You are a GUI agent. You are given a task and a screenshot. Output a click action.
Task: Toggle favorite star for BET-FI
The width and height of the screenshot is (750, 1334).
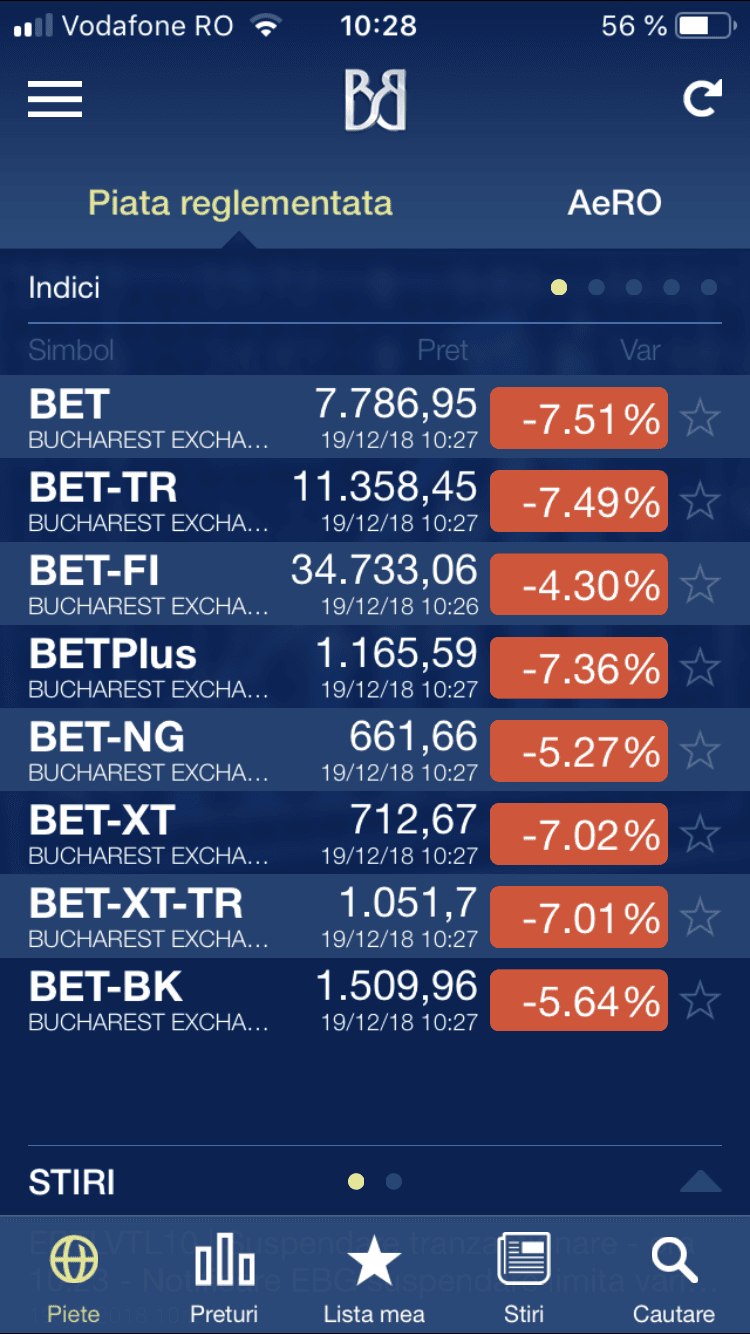700,583
